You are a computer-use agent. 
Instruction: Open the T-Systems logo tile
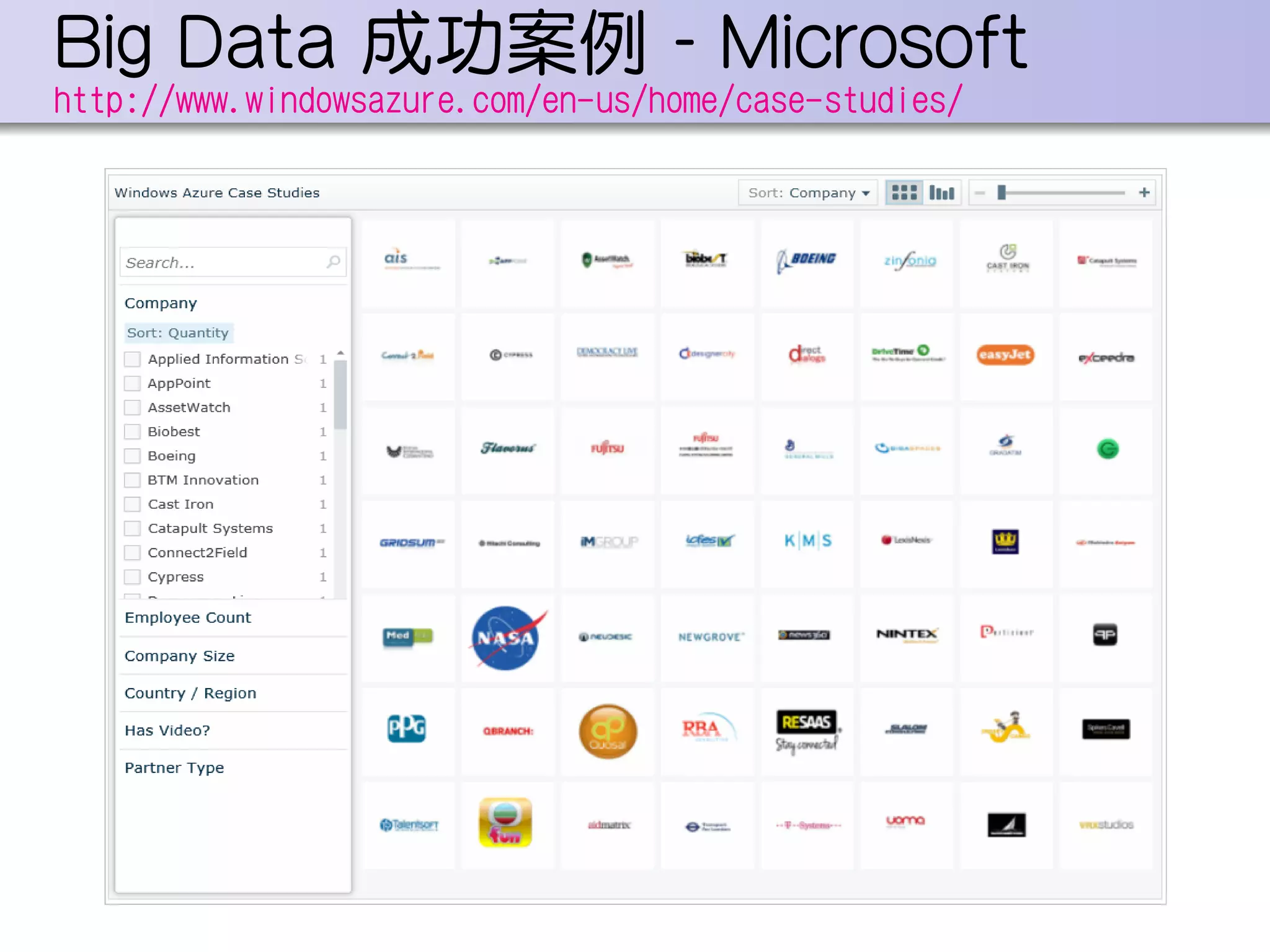pos(807,824)
